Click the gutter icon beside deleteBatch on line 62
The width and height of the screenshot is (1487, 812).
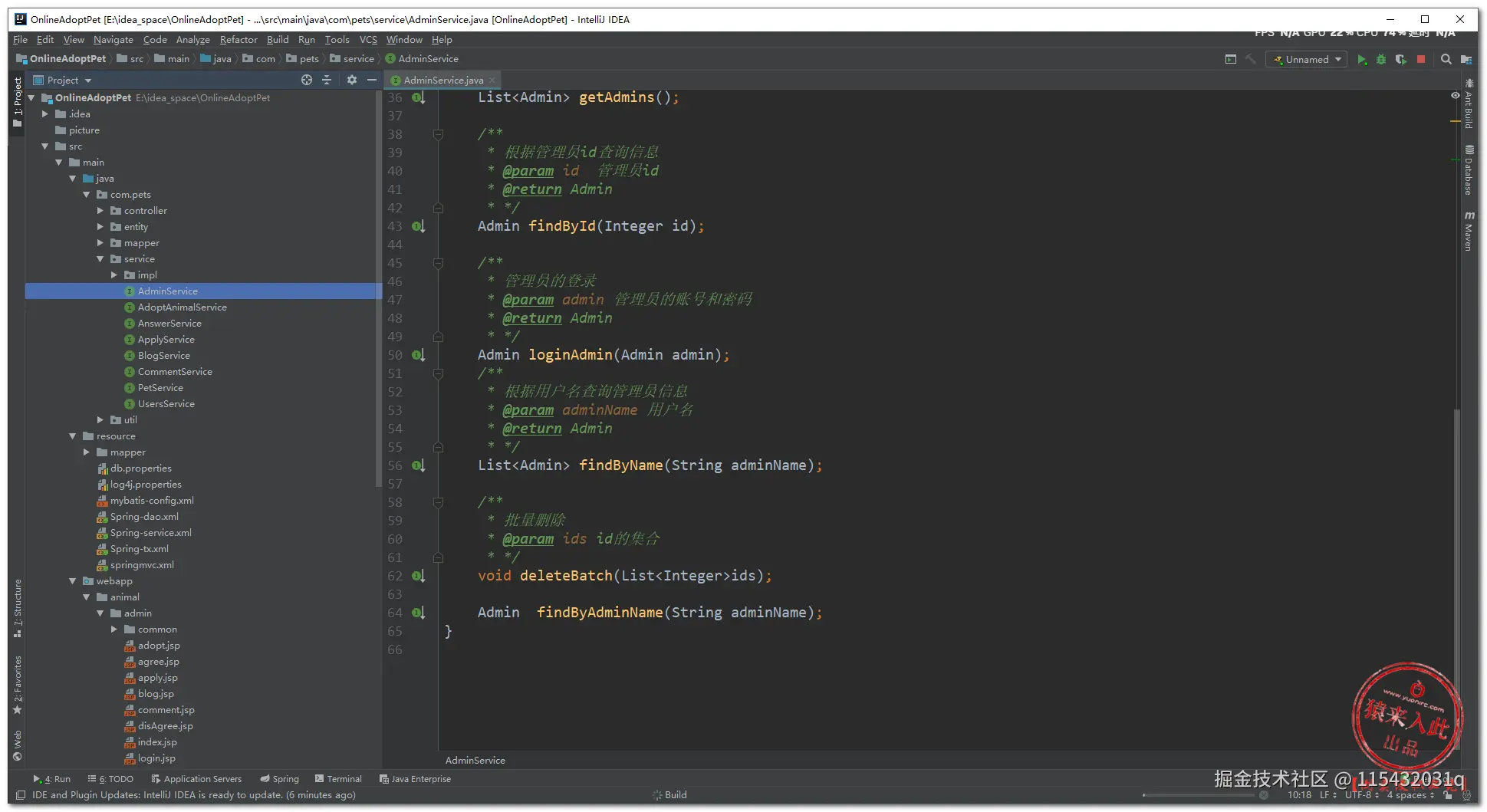(x=418, y=576)
